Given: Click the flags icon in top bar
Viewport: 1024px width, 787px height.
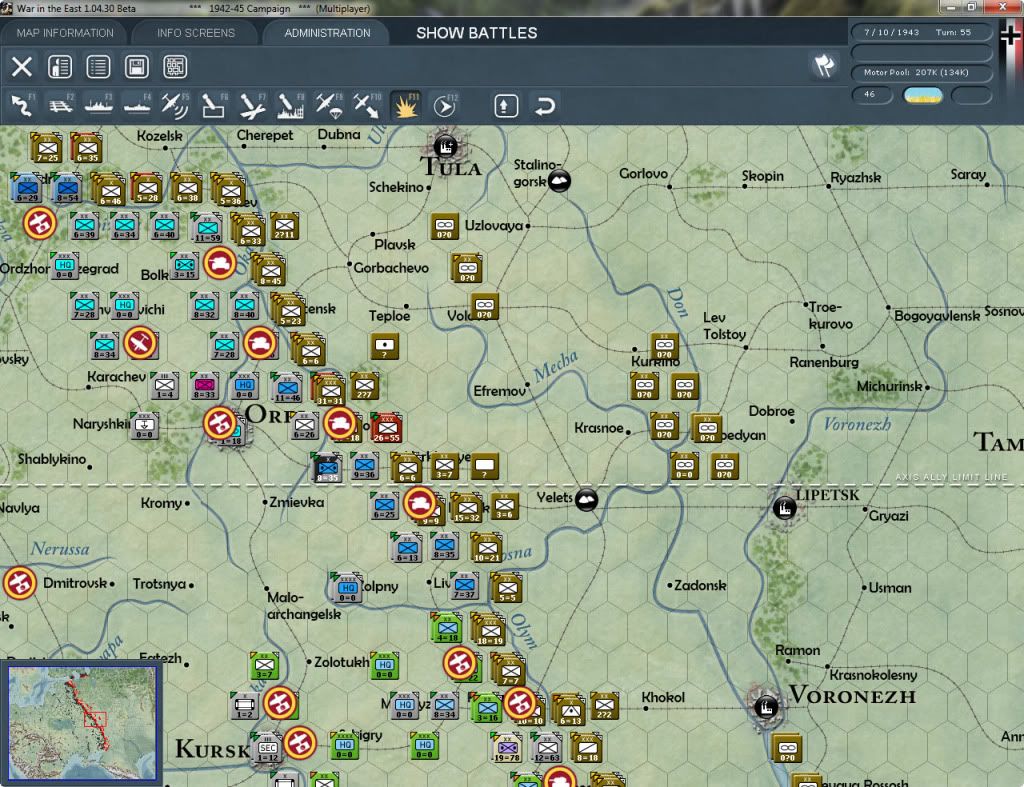Looking at the screenshot, I should (x=824, y=65).
